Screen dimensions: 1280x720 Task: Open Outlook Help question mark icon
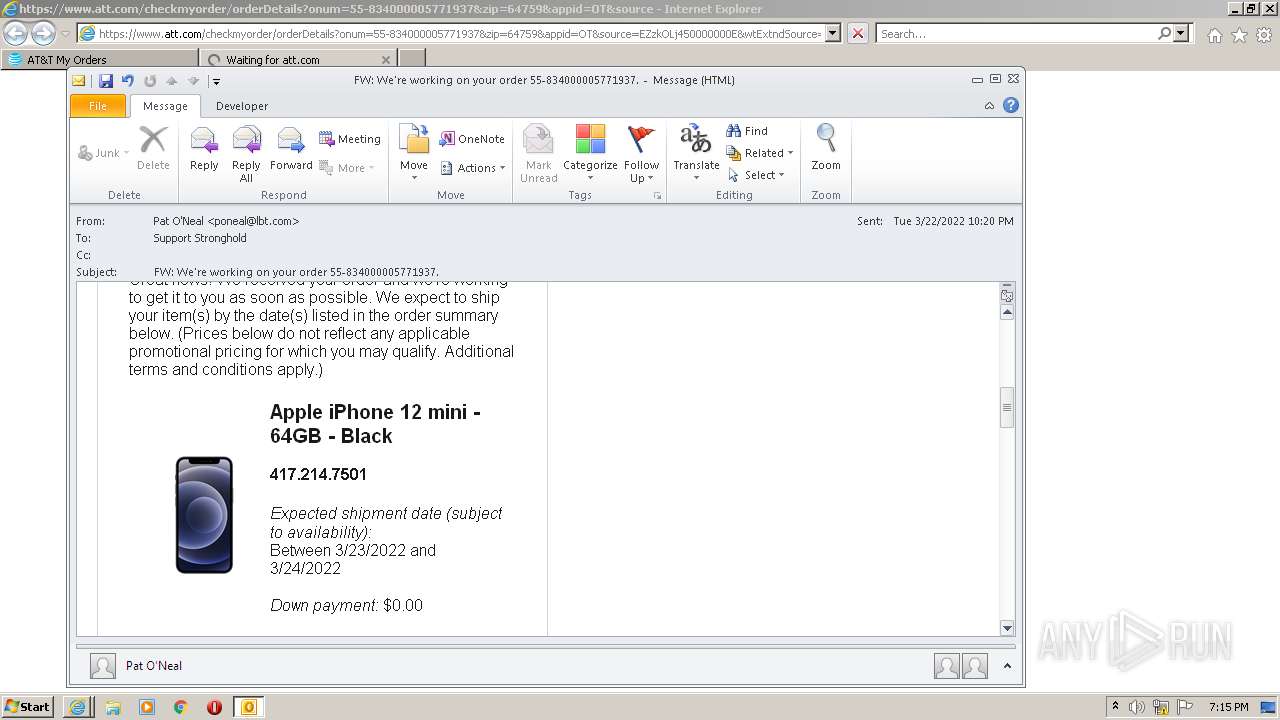coord(1011,105)
